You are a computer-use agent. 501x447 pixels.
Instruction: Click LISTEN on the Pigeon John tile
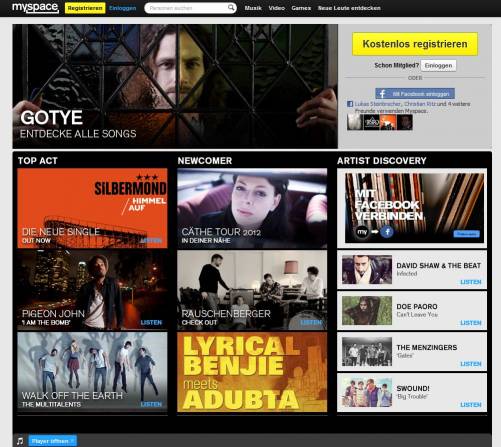point(151,322)
